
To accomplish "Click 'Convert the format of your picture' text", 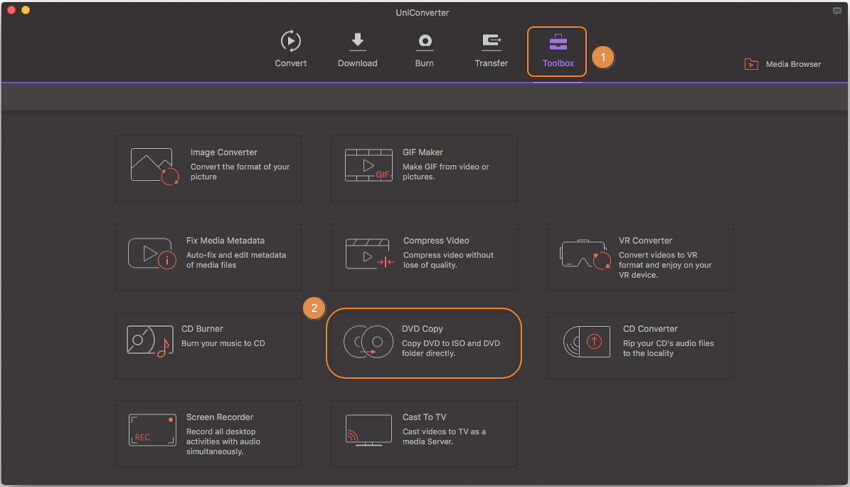I will pos(240,171).
